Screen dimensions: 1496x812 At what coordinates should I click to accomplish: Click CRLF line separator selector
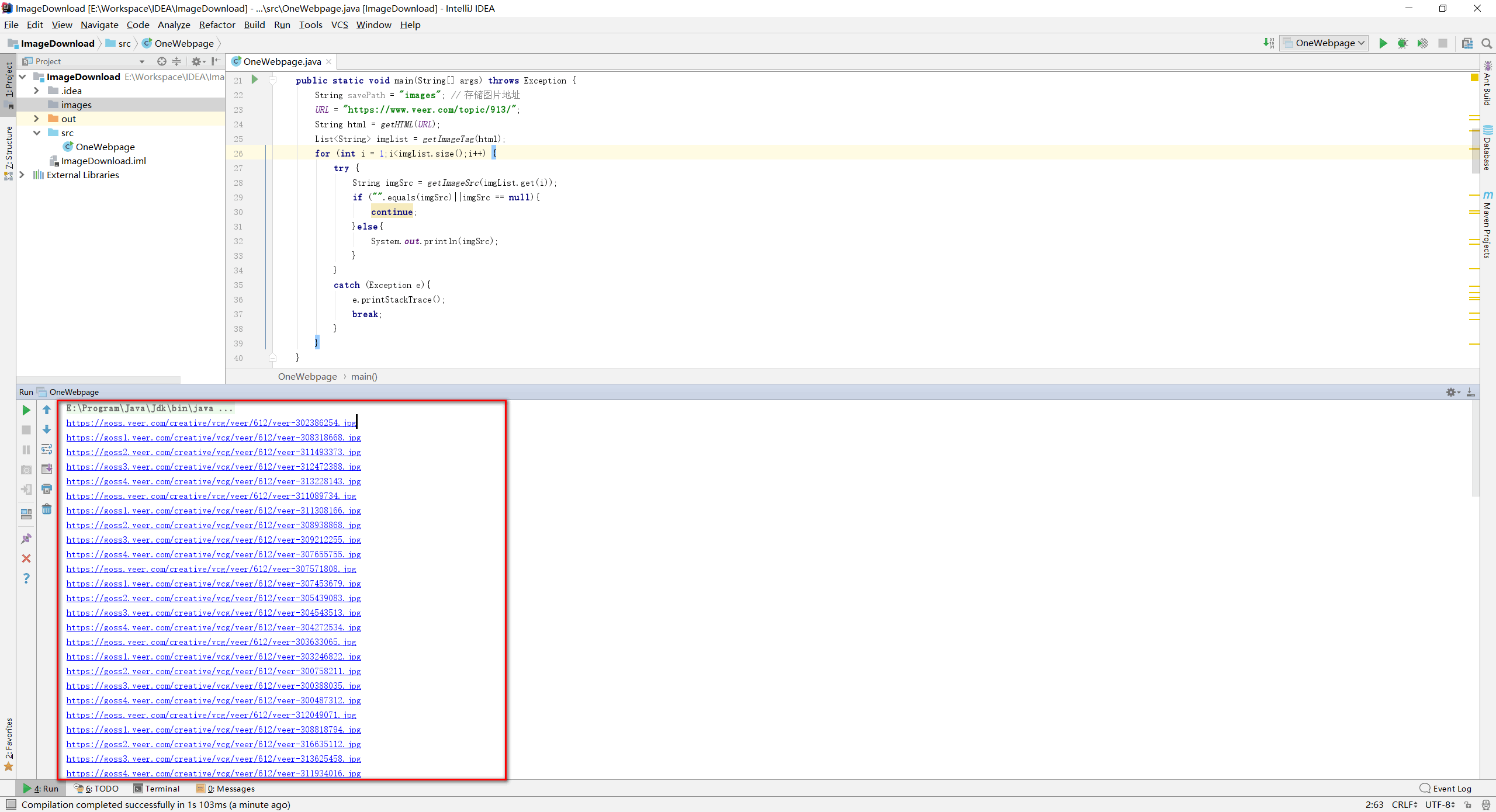(1405, 804)
